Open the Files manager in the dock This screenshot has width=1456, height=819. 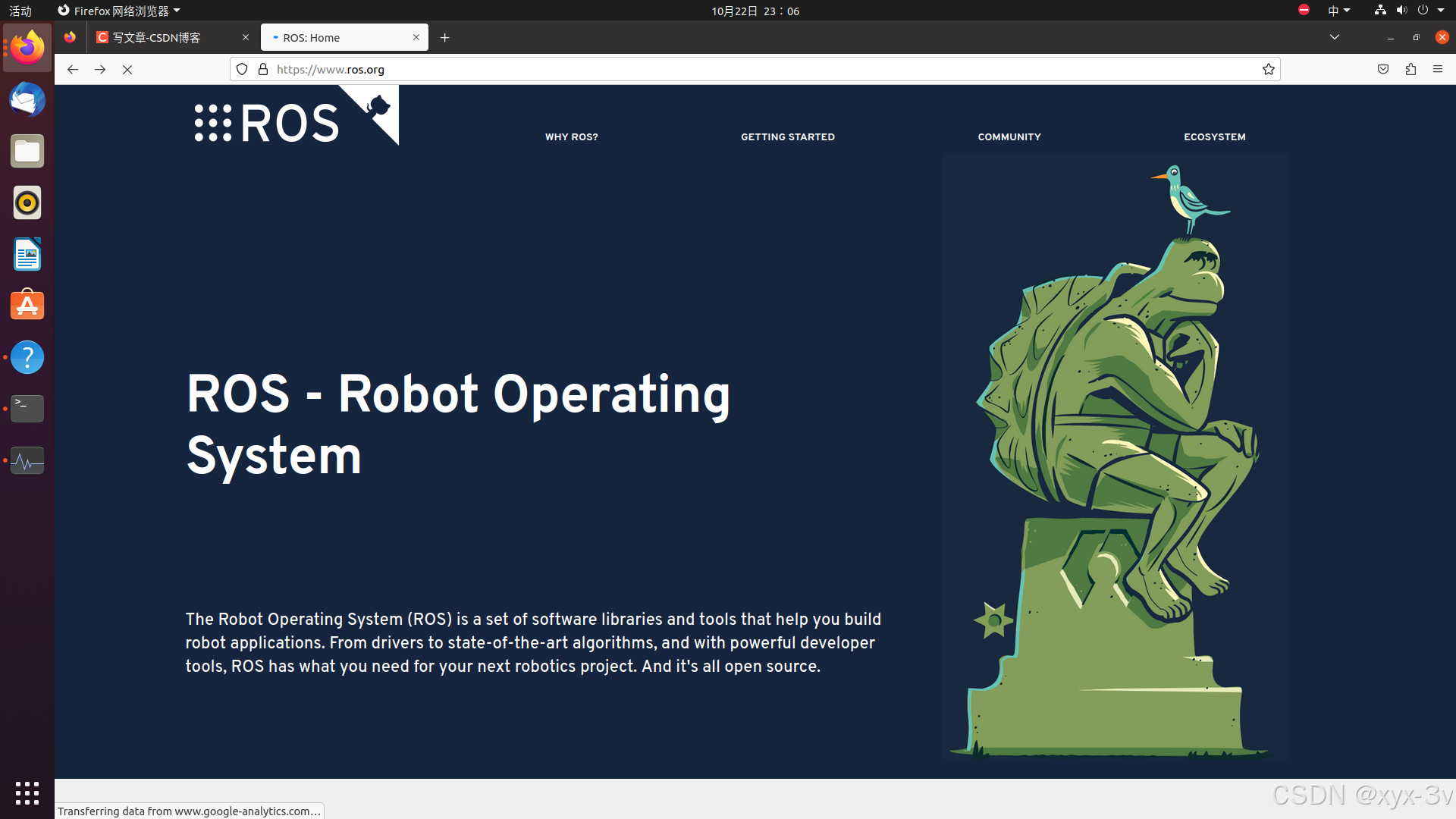(x=27, y=152)
